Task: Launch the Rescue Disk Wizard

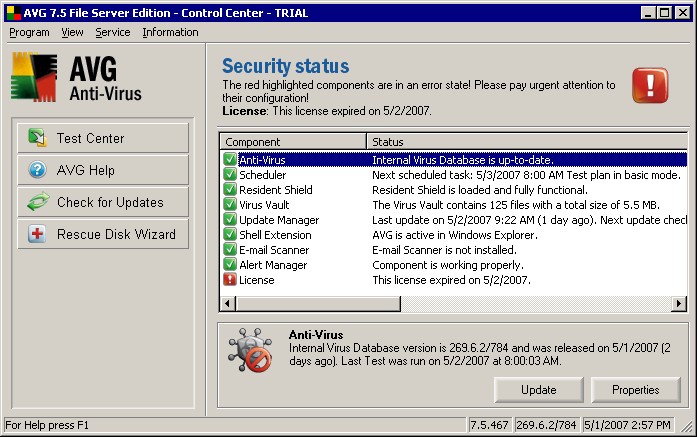Action: click(103, 234)
